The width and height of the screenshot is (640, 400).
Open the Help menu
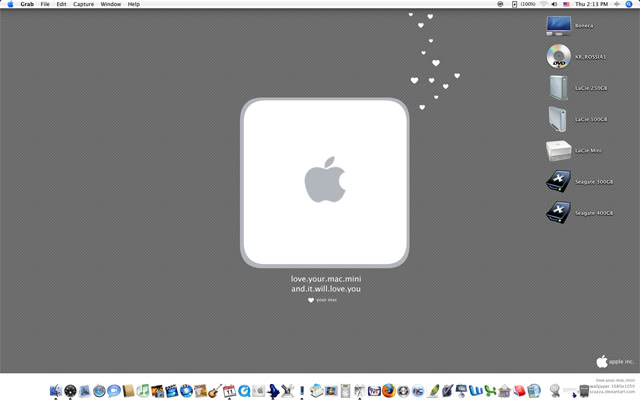(133, 4)
